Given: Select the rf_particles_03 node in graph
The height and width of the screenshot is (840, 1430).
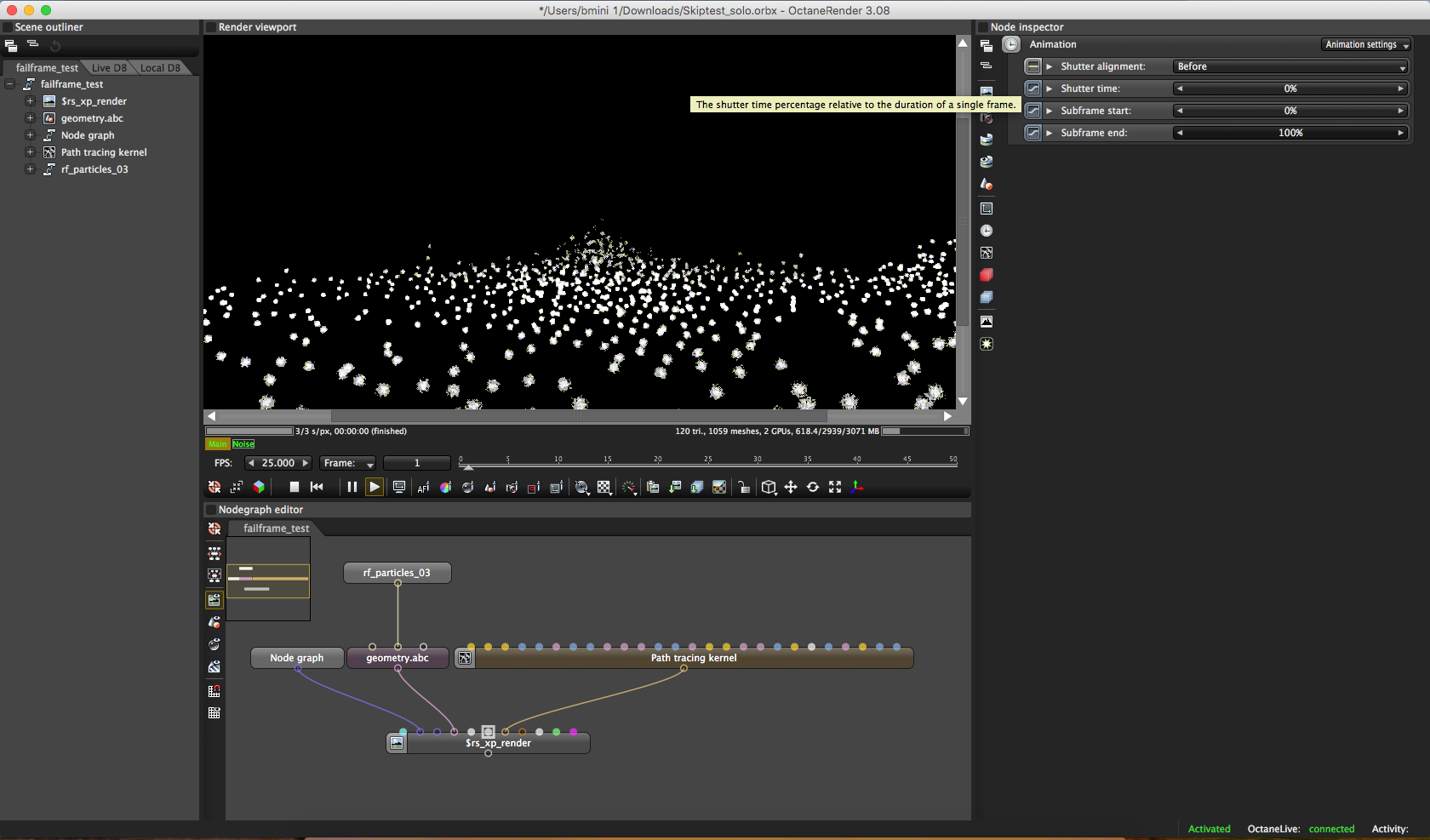Looking at the screenshot, I should coord(398,573).
